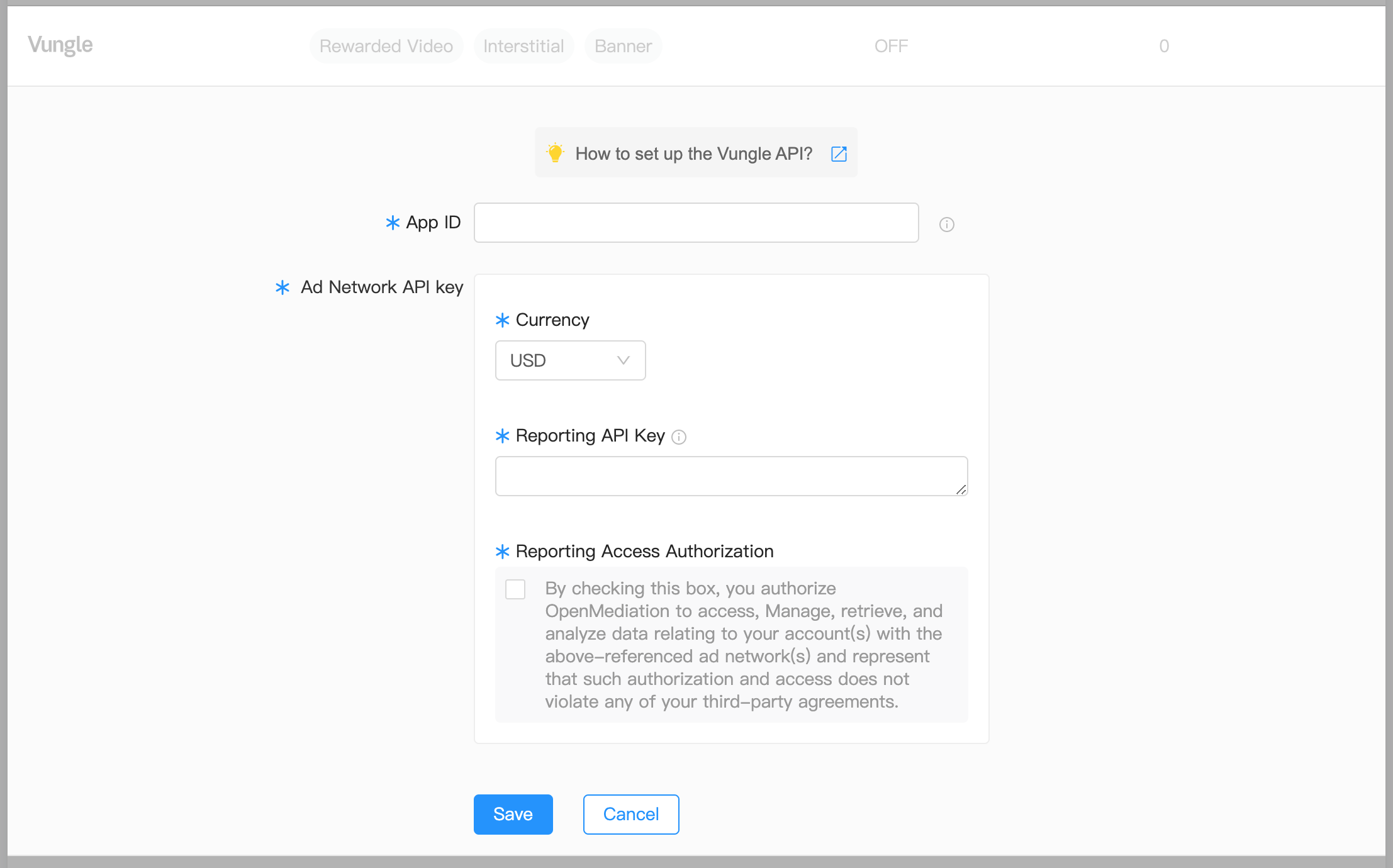Image resolution: width=1393 pixels, height=868 pixels.
Task: Click the lightbulb tip icon
Action: (556, 153)
